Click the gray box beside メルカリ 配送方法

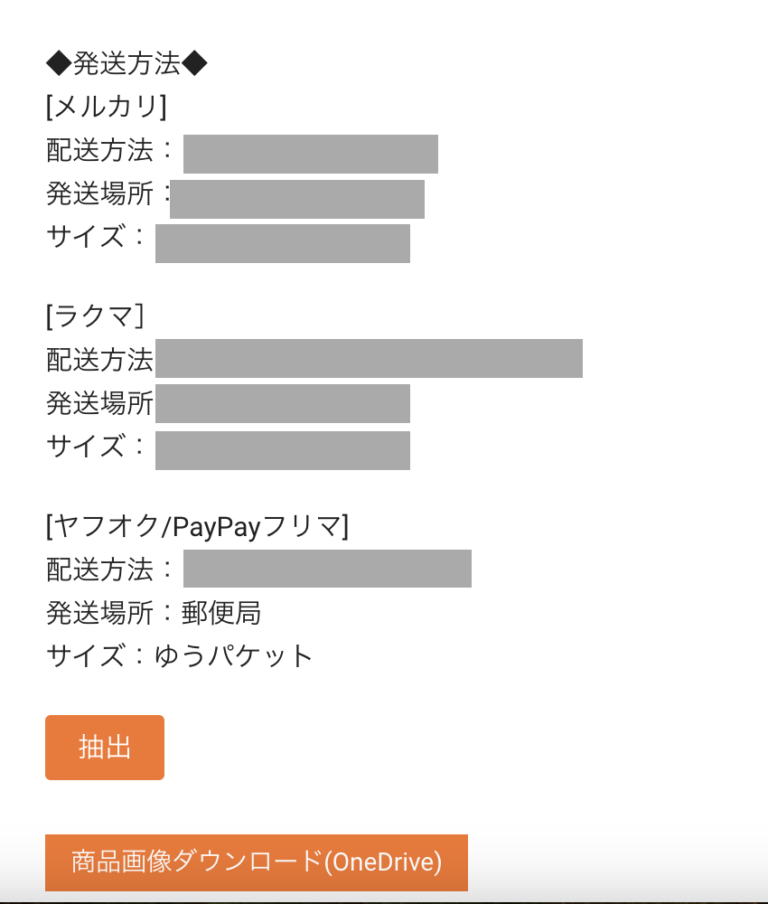click(x=310, y=153)
